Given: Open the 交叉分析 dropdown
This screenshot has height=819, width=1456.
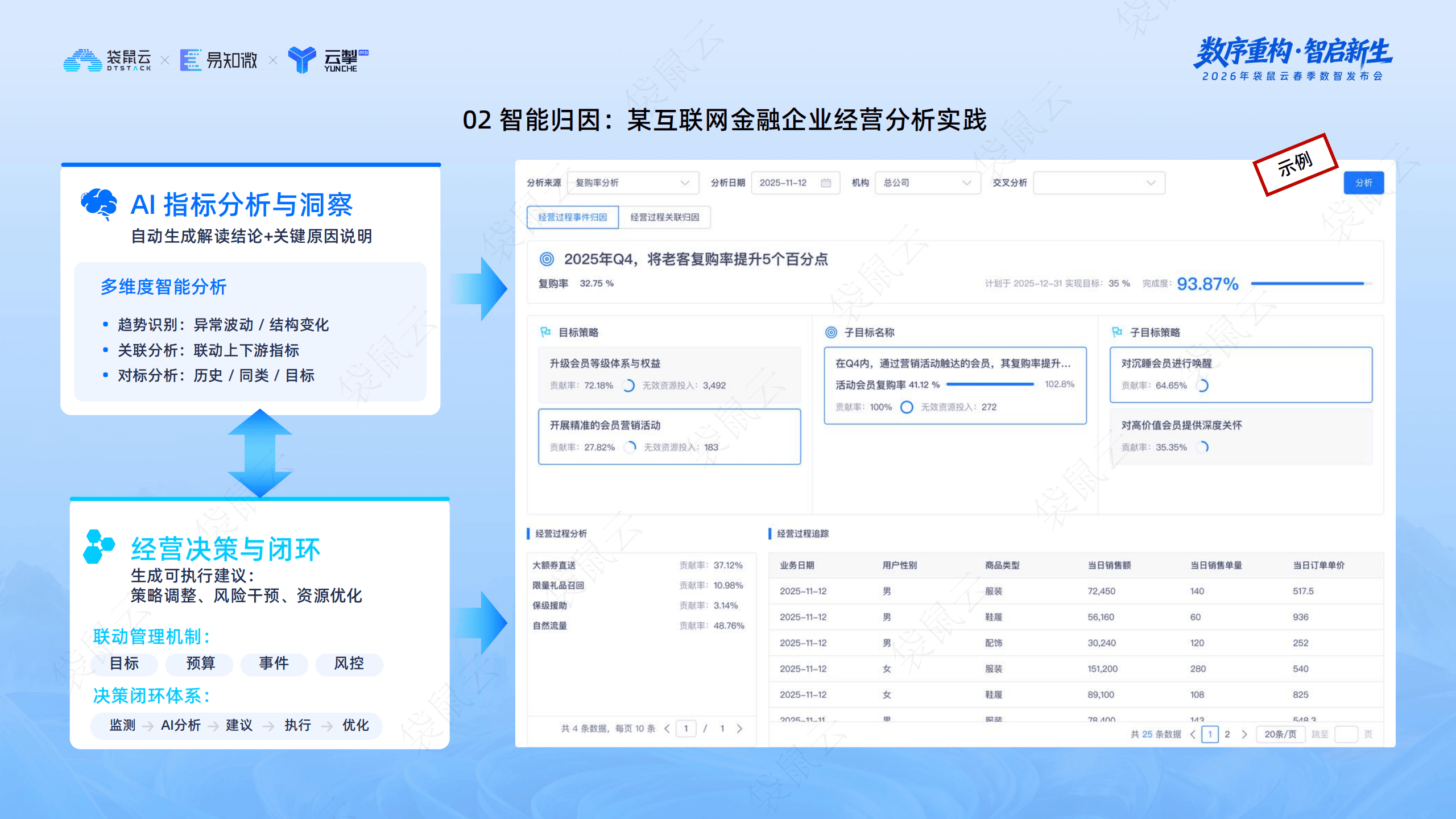Looking at the screenshot, I should click(1099, 183).
